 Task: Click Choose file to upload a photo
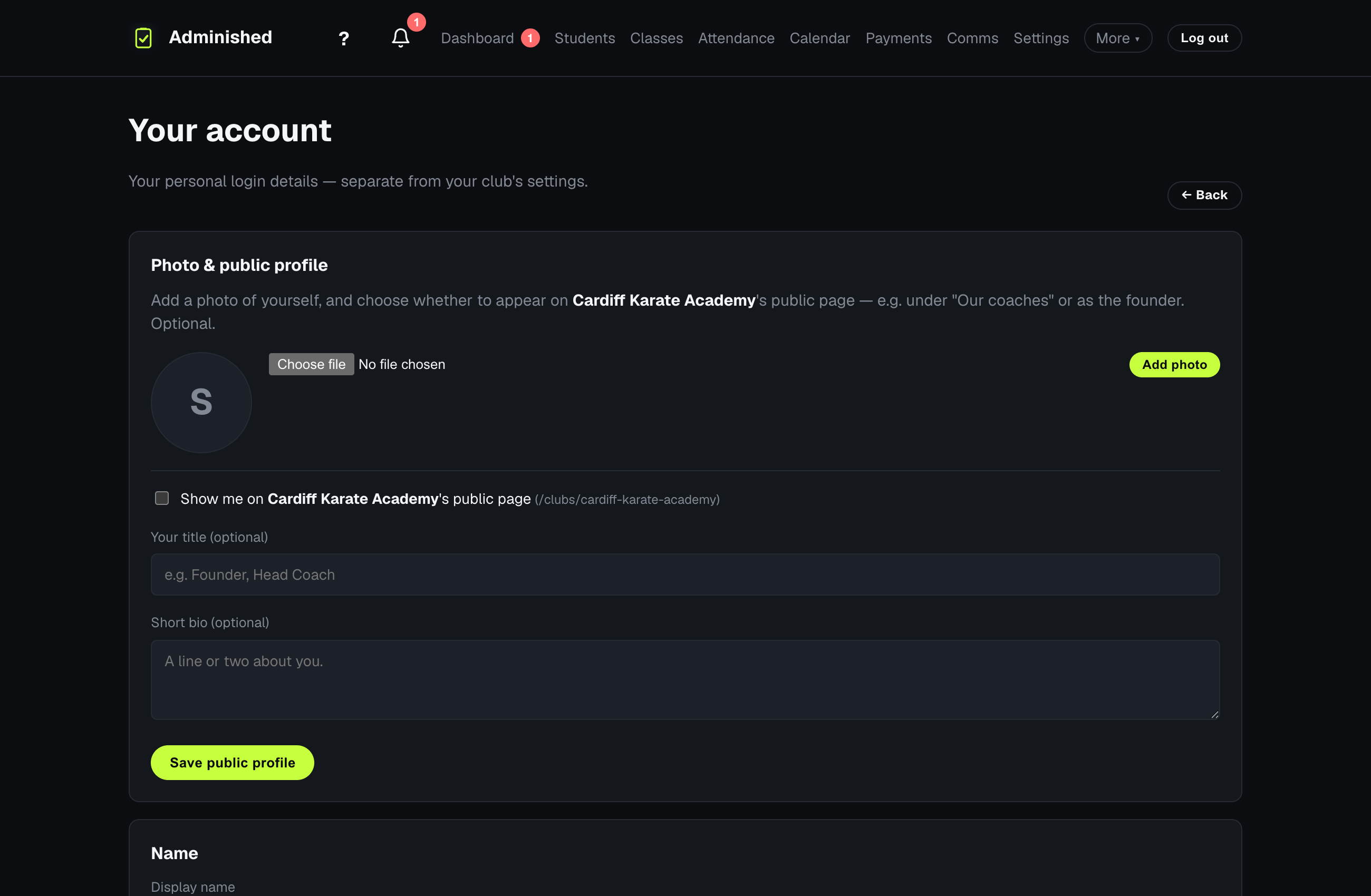point(311,365)
